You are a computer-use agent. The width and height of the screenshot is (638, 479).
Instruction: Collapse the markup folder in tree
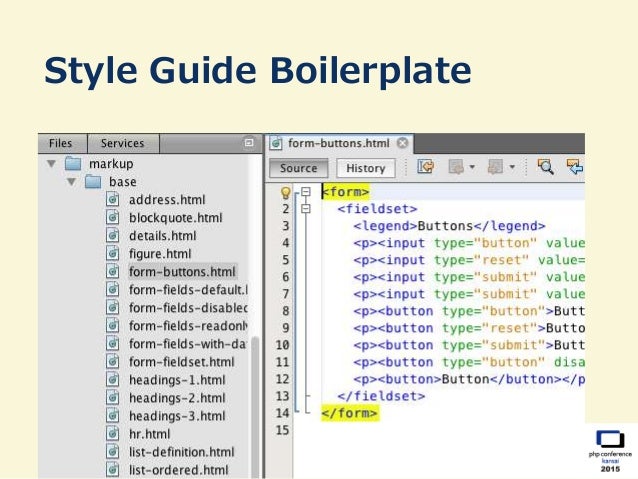pos(50,164)
